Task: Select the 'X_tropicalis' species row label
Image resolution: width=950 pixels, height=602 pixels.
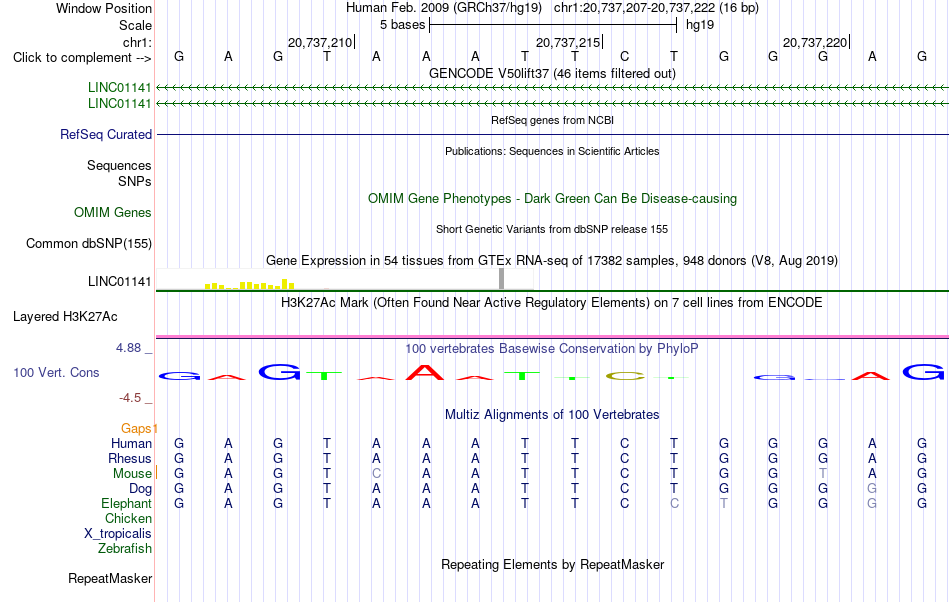Action: coord(118,534)
